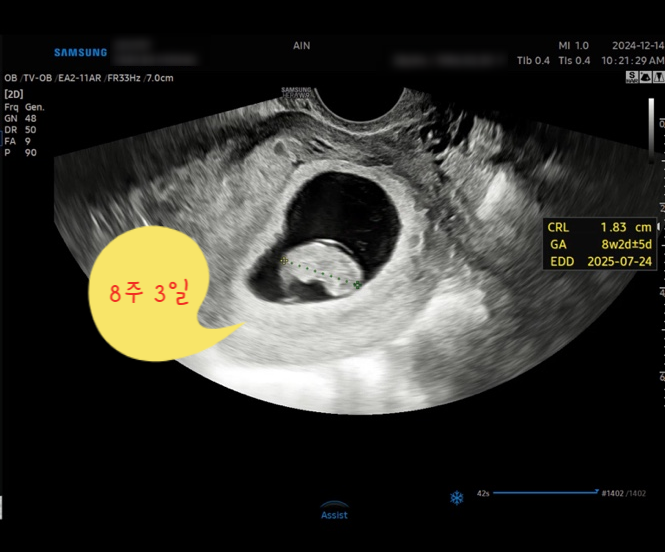Click the #1402 /1402 frame counter
Viewport: 665px width, 552px height.
click(x=623, y=493)
